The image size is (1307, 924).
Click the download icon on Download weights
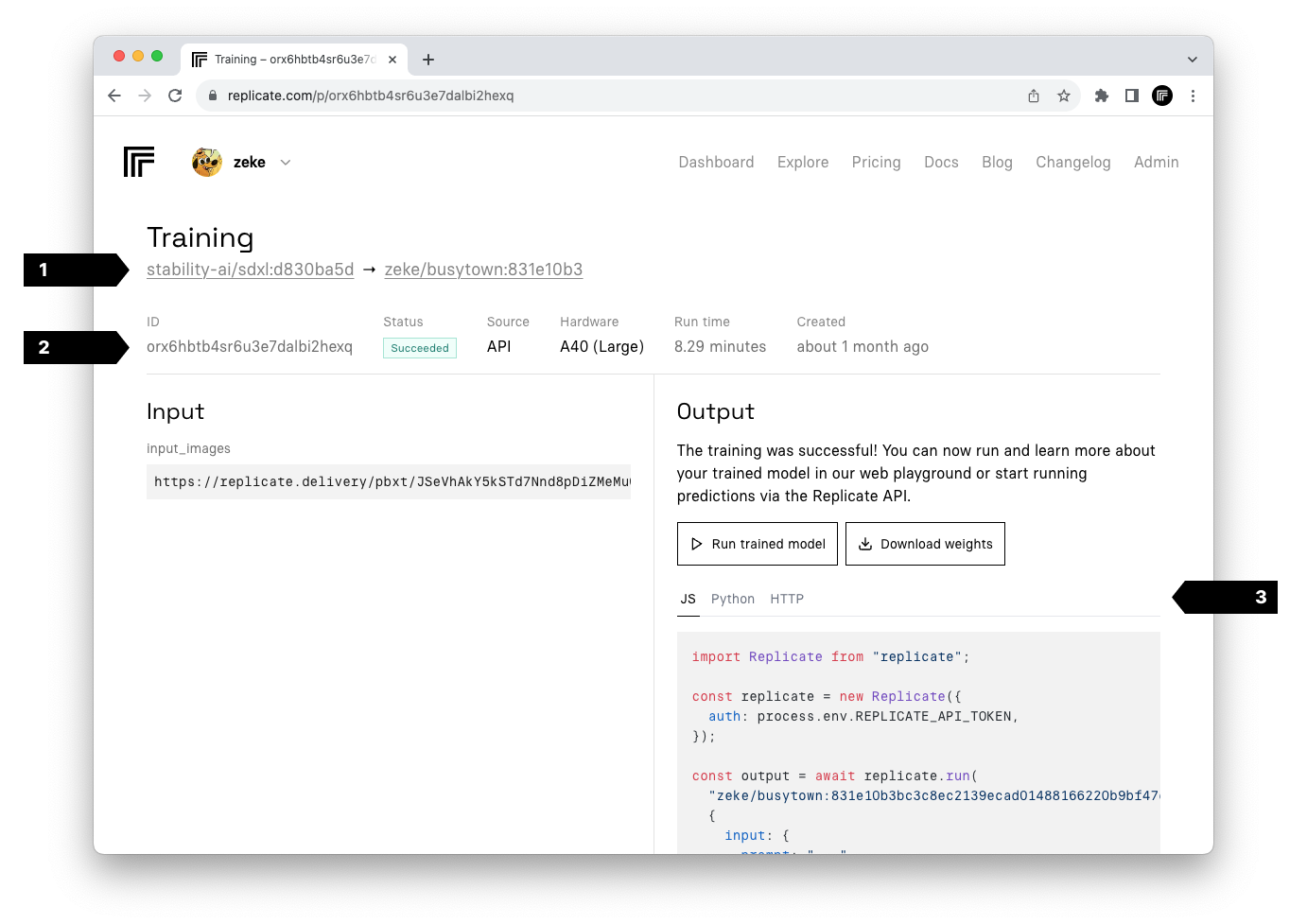point(865,544)
